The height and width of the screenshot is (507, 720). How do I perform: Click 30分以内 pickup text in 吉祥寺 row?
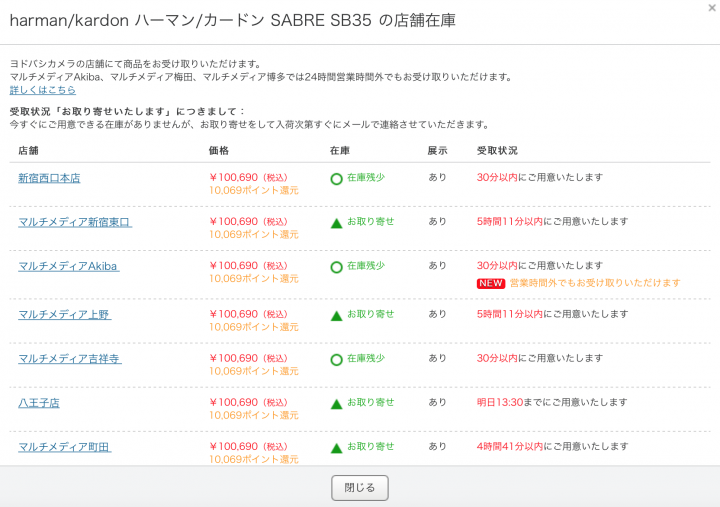click(497, 358)
